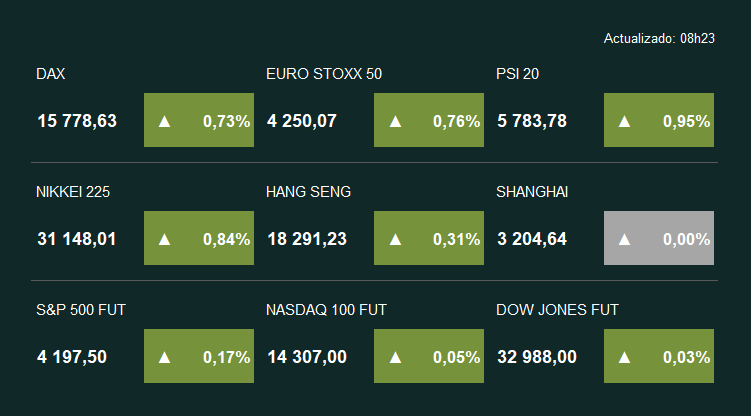
Task: Open the DAX index title
Action: pos(51,74)
